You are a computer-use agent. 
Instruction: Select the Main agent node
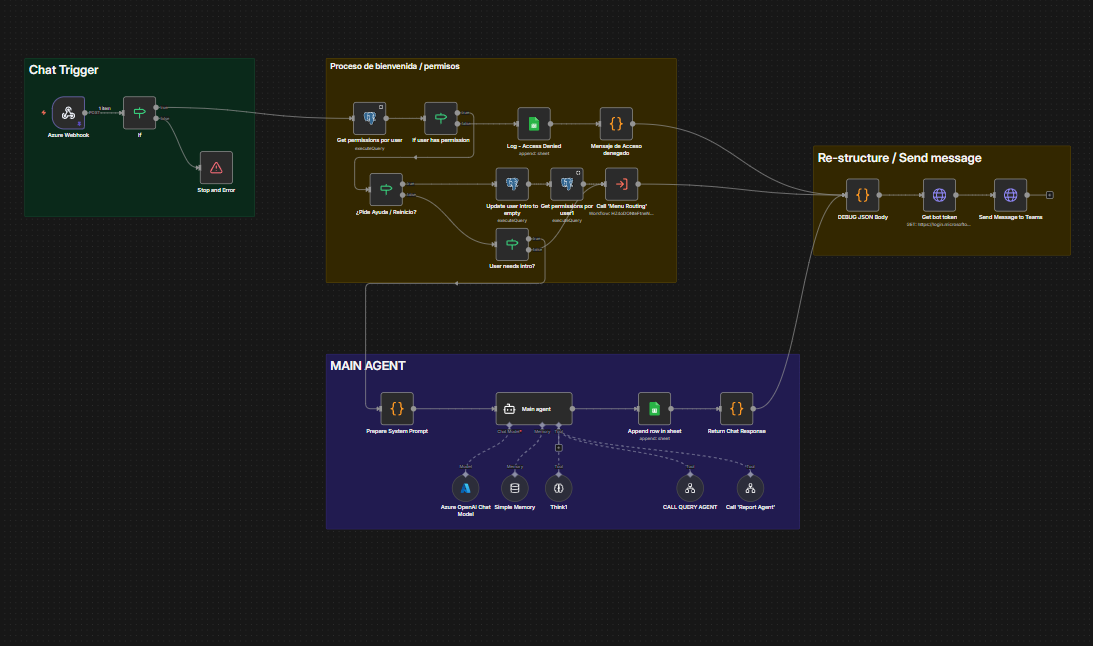tap(534, 408)
